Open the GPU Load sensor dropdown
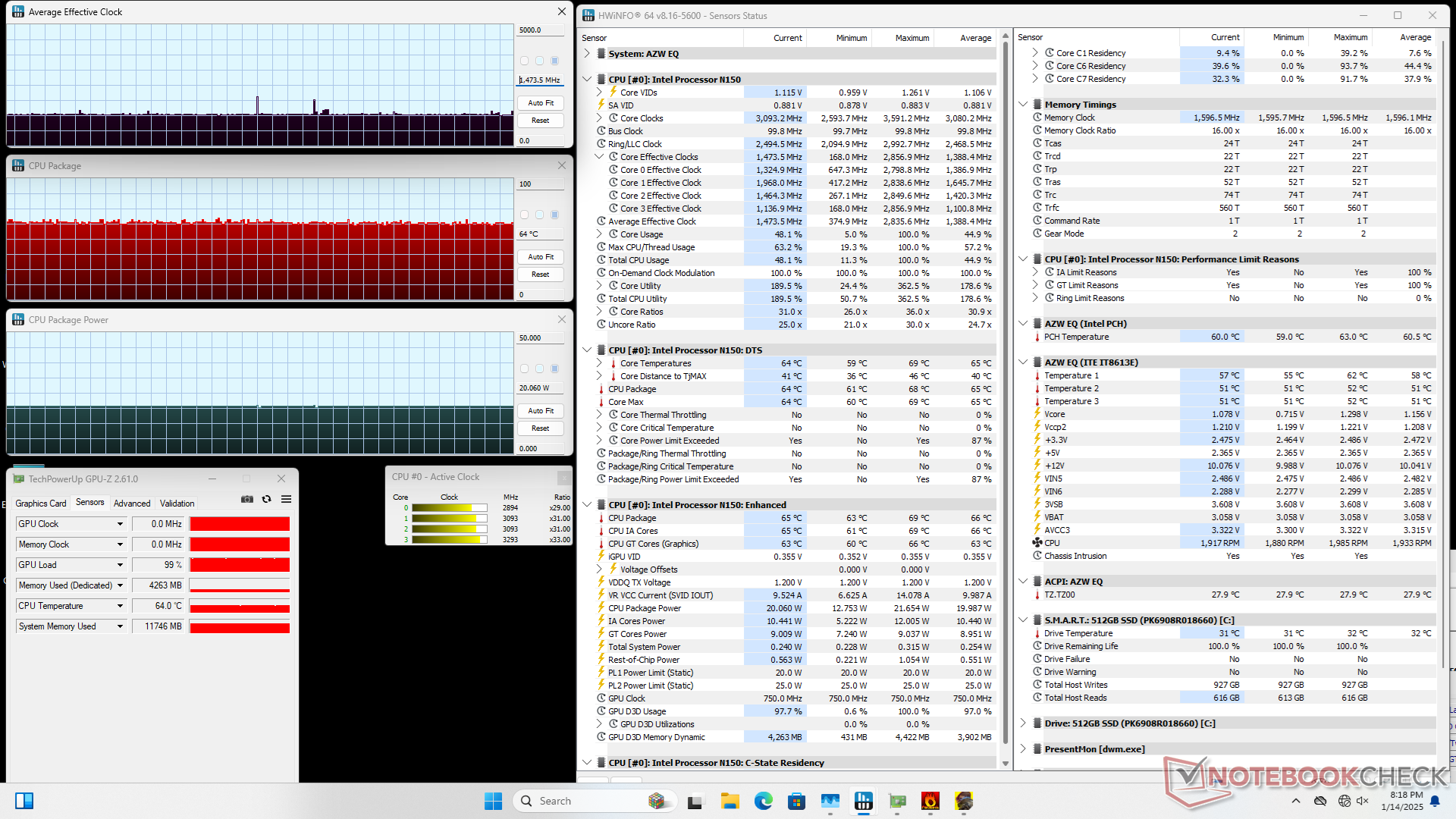Screen dimensions: 1456x819 pos(120,565)
